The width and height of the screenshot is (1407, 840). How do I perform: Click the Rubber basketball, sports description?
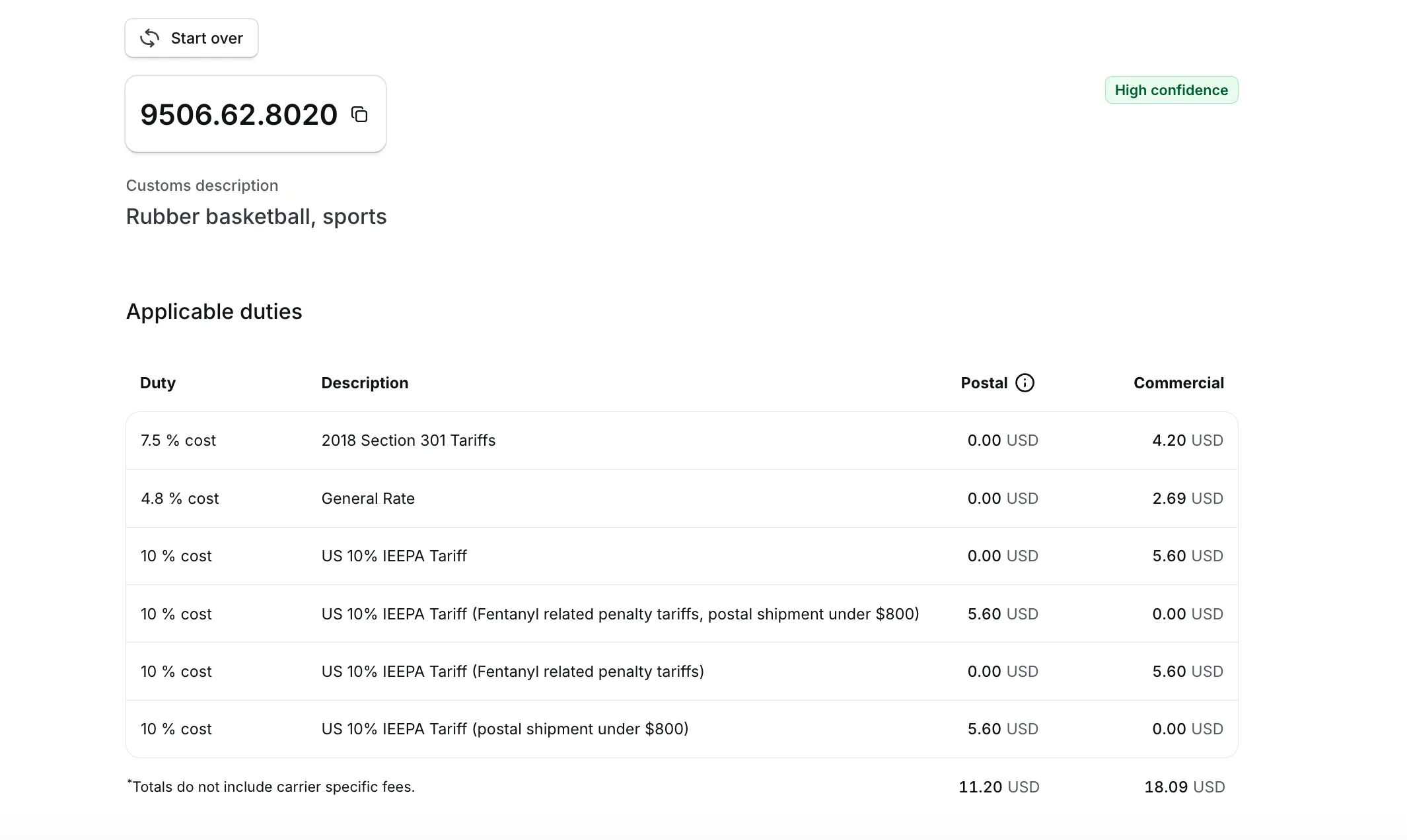point(256,217)
